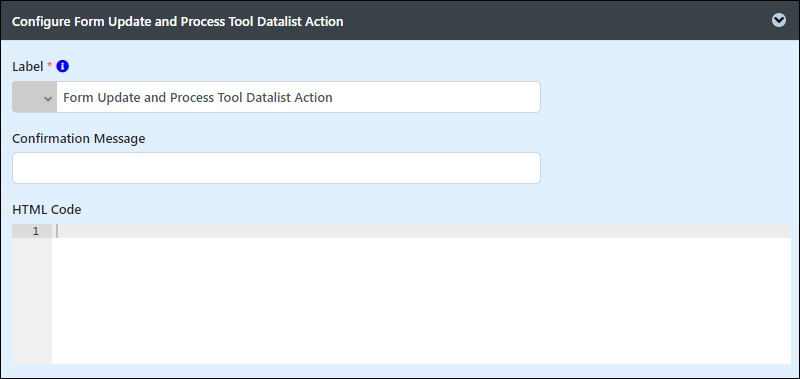The width and height of the screenshot is (800, 379).
Task: Click the "Confirmation Message" caption text
Action: click(79, 139)
